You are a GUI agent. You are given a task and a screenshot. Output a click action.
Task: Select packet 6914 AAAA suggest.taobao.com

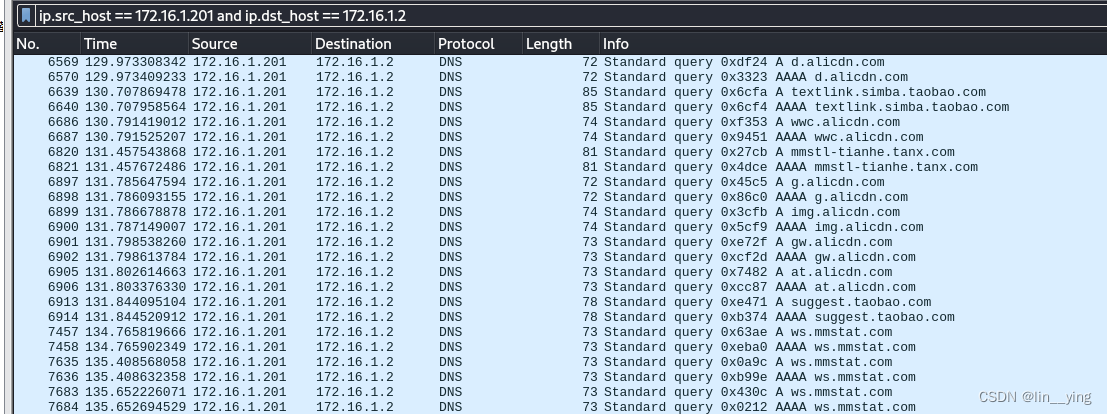560,317
